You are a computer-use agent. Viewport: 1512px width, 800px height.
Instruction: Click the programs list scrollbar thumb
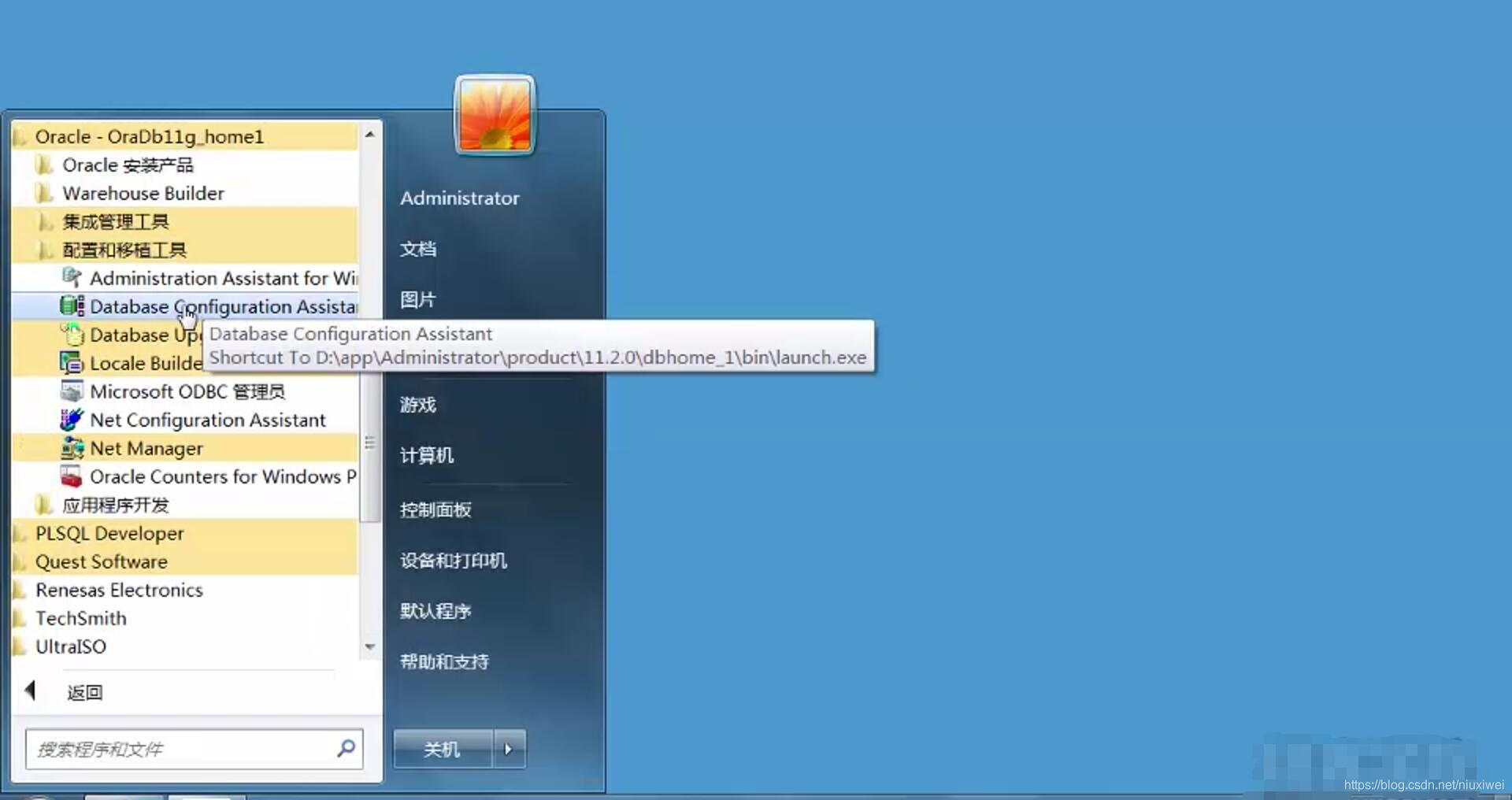point(370,443)
